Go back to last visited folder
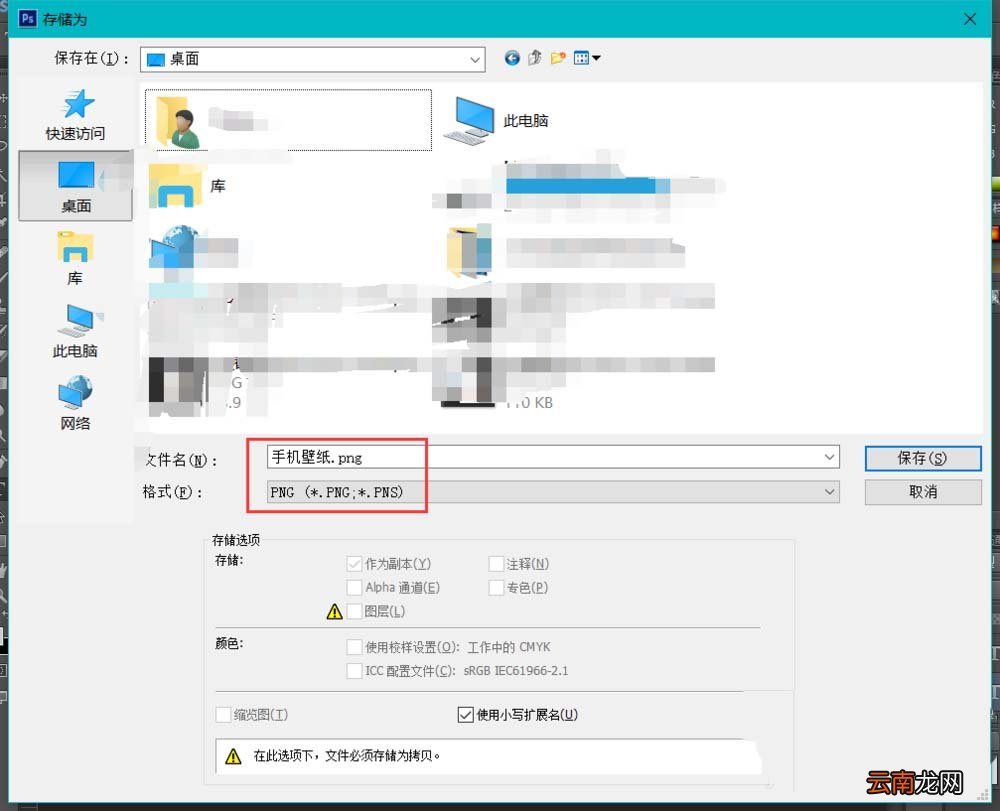The image size is (1000, 811). click(x=512, y=58)
